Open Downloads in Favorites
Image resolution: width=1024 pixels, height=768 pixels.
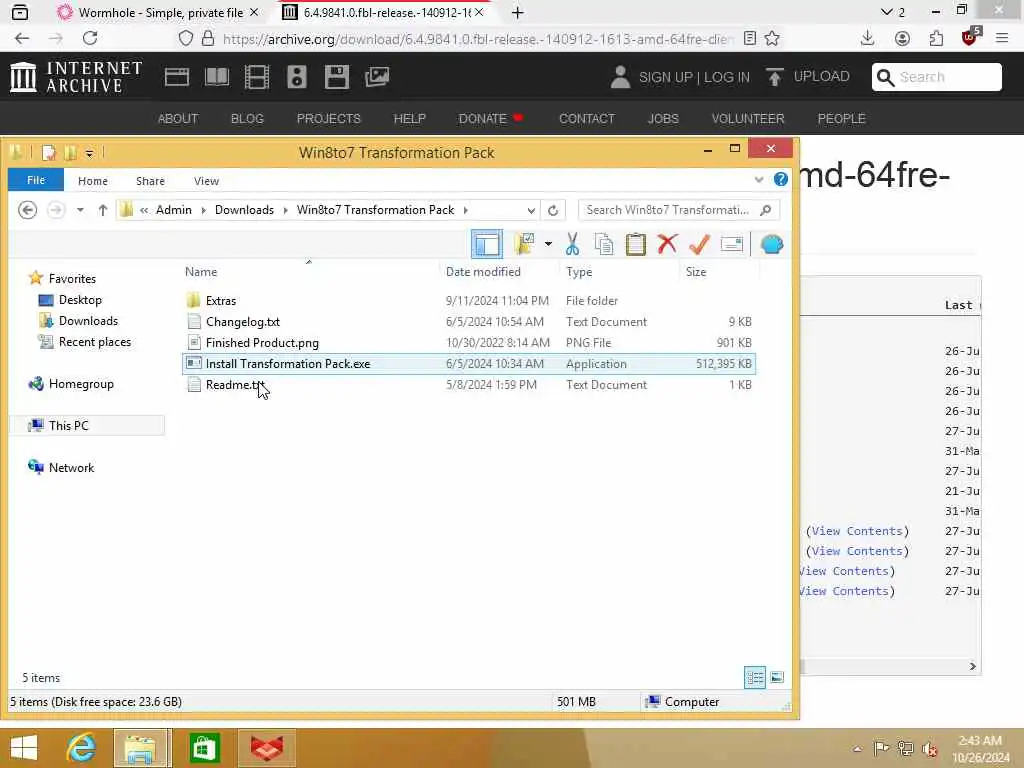78,321
